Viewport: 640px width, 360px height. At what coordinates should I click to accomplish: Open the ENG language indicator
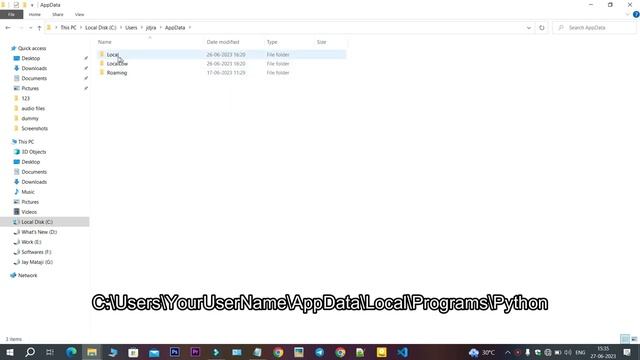click(580, 353)
